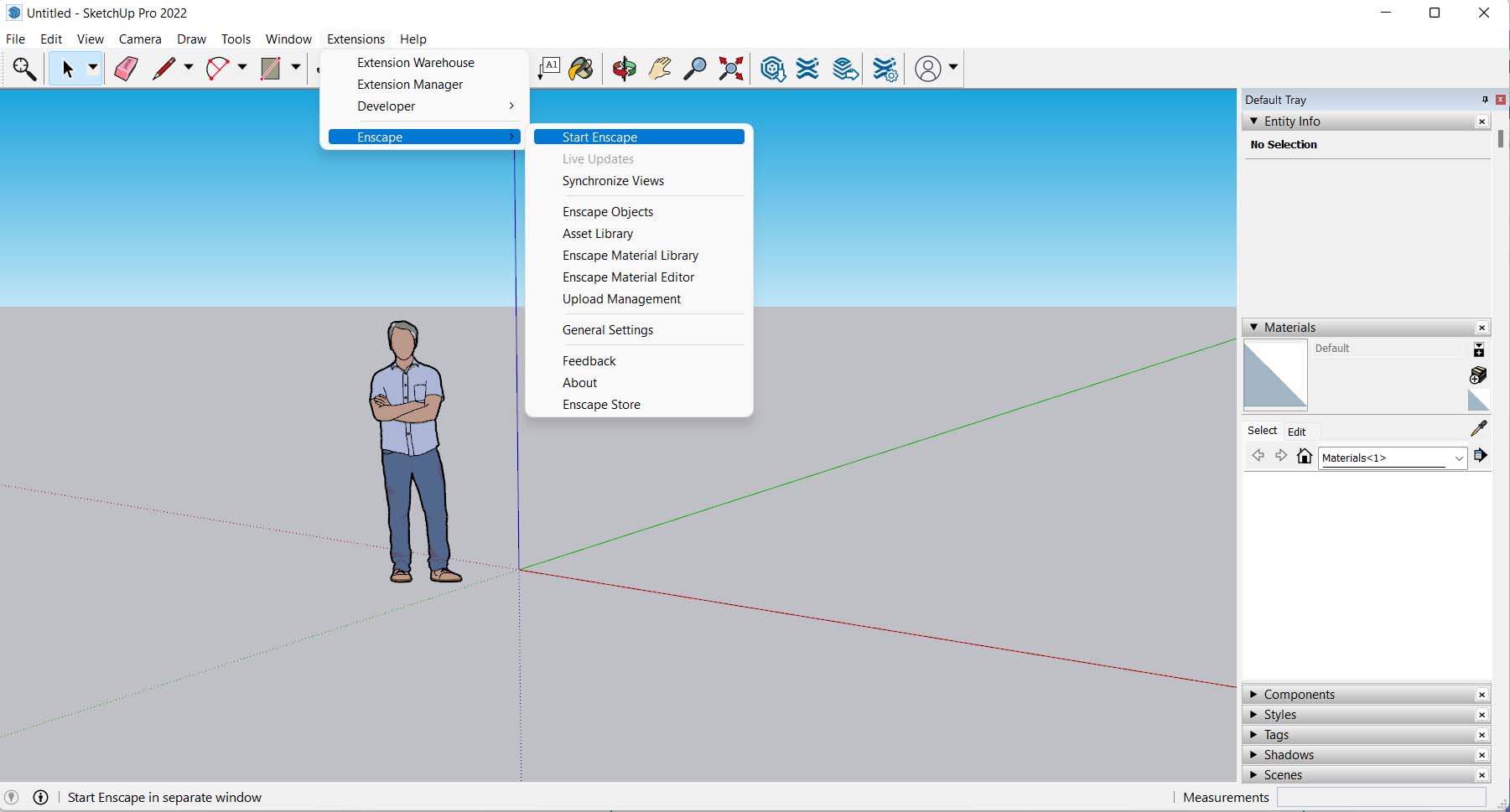Click the Default material preview swatch

(1274, 375)
